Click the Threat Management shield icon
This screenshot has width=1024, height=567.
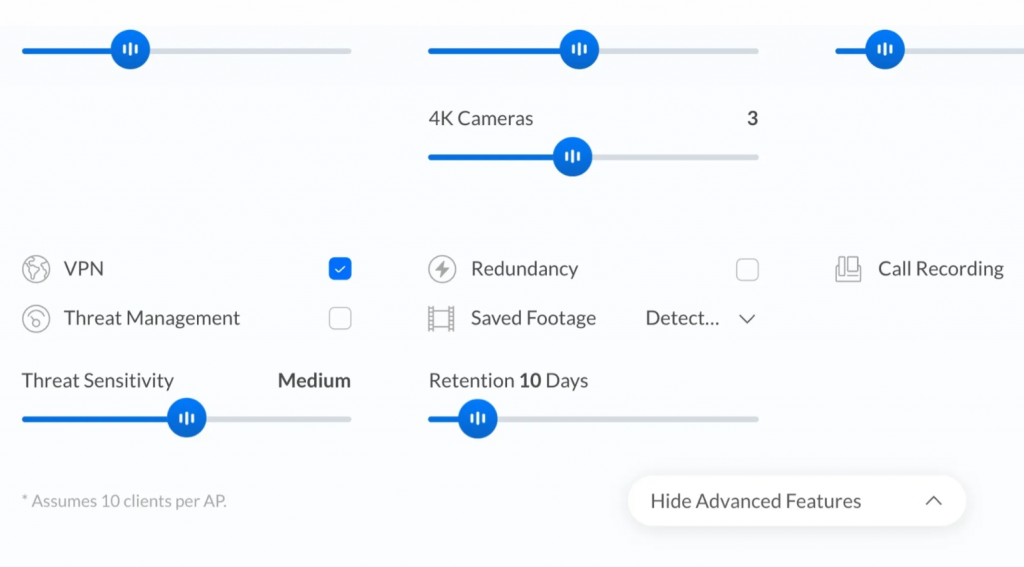pyautogui.click(x=36, y=319)
